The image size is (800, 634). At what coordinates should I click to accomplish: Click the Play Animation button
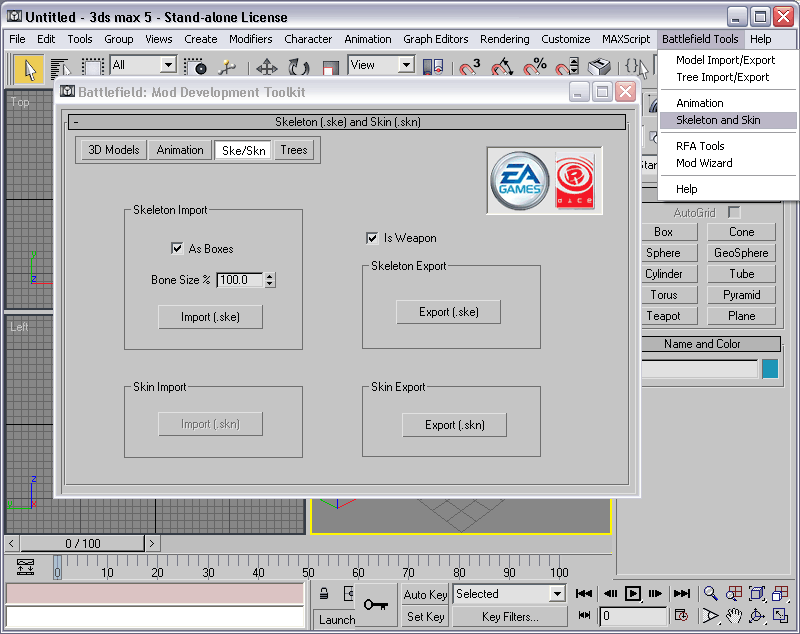[x=633, y=593]
